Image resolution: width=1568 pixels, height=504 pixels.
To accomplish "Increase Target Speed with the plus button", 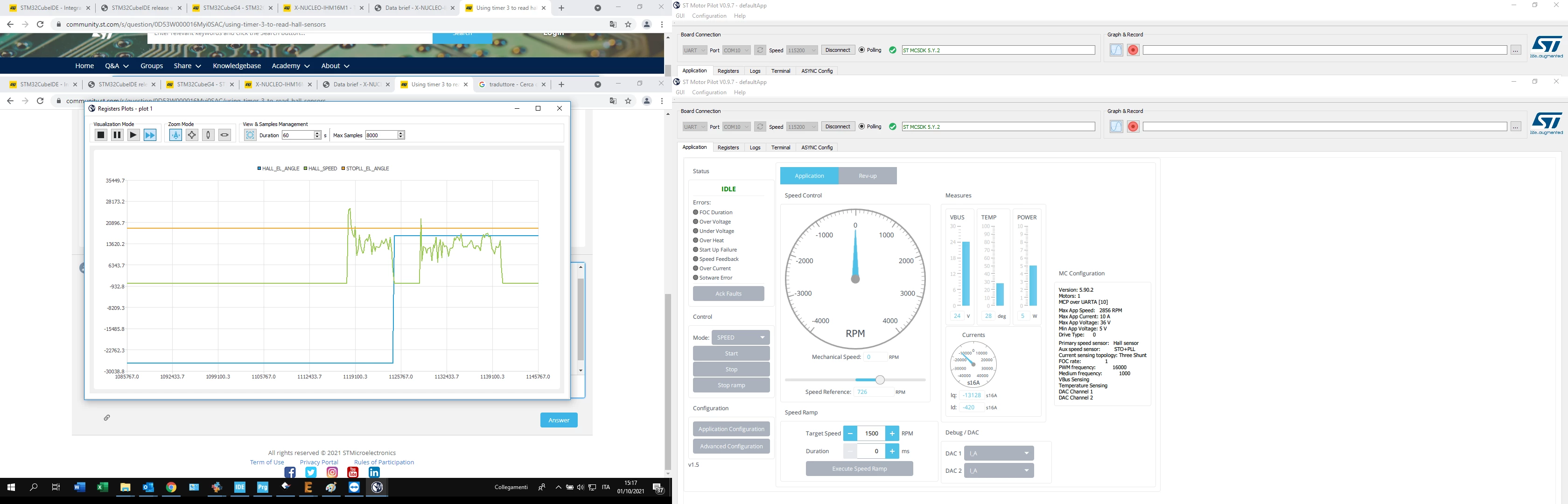I will coord(892,434).
